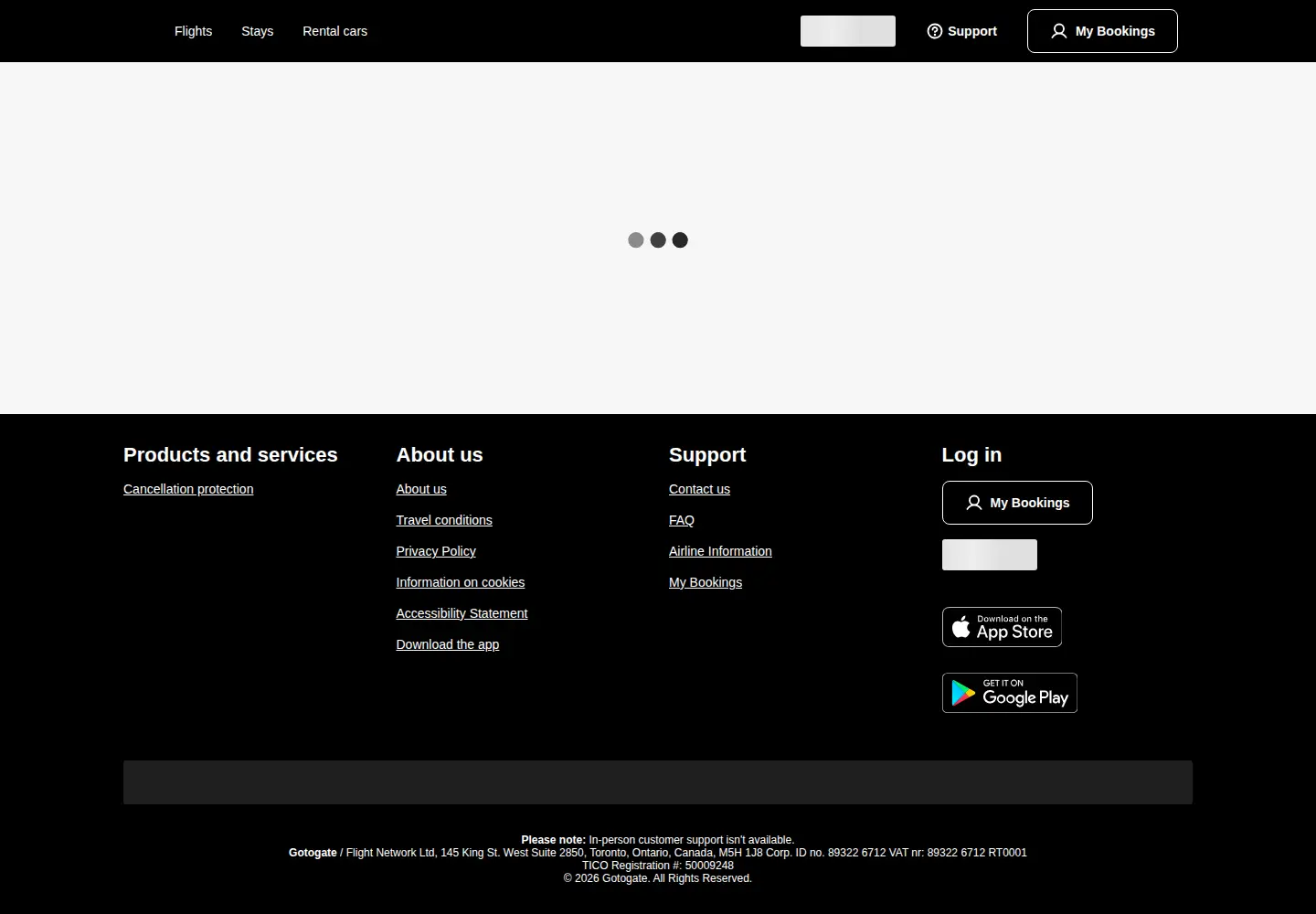1316x914 pixels.
Task: Click the "Log in" footer heading
Action: 971,454
